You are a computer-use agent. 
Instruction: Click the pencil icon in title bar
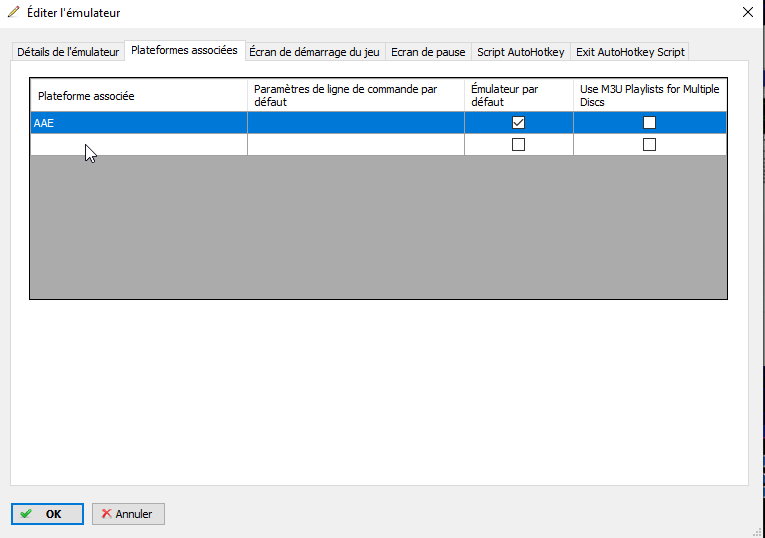pyautogui.click(x=13, y=13)
